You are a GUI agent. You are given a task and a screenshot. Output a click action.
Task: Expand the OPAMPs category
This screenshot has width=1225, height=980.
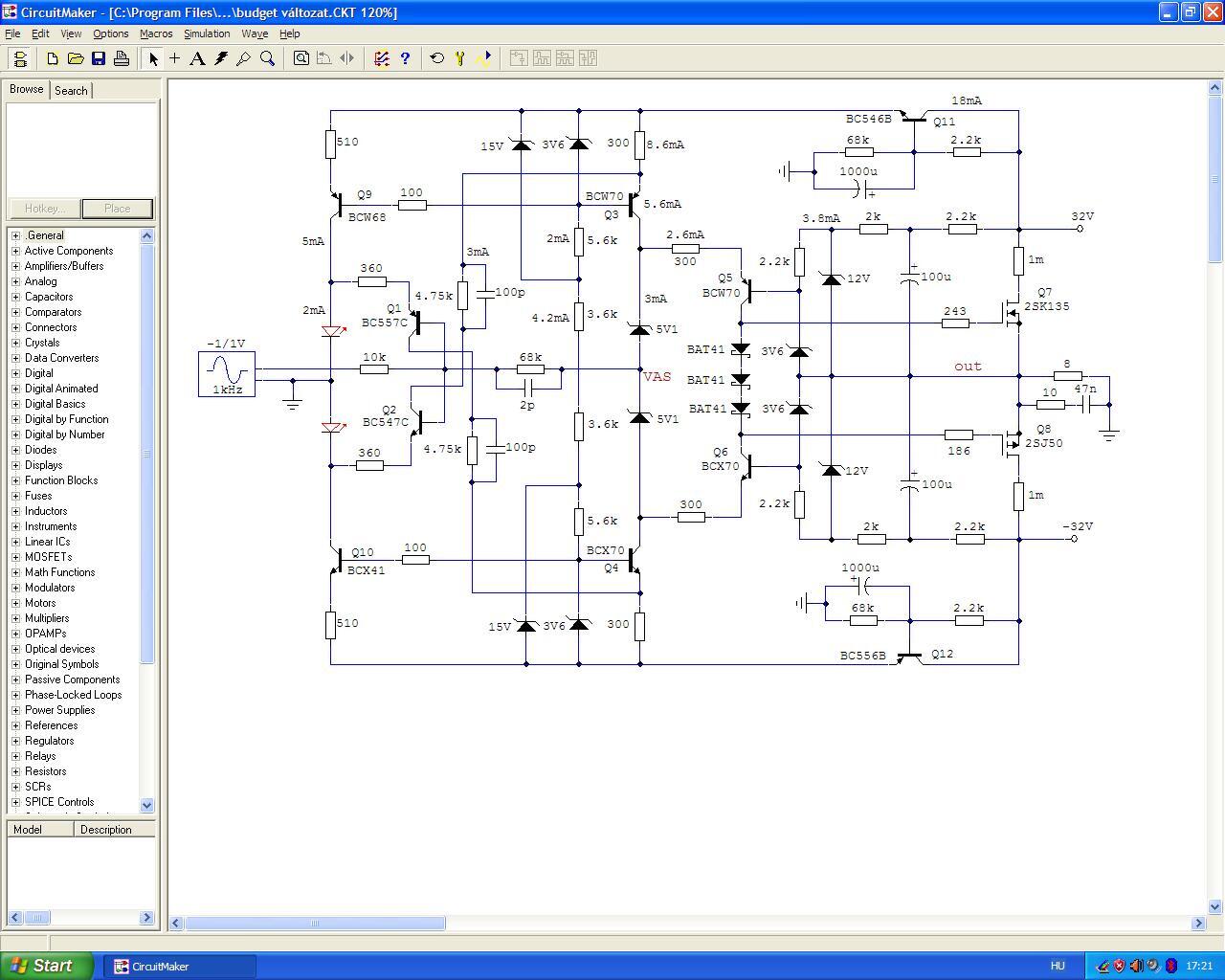click(15, 634)
